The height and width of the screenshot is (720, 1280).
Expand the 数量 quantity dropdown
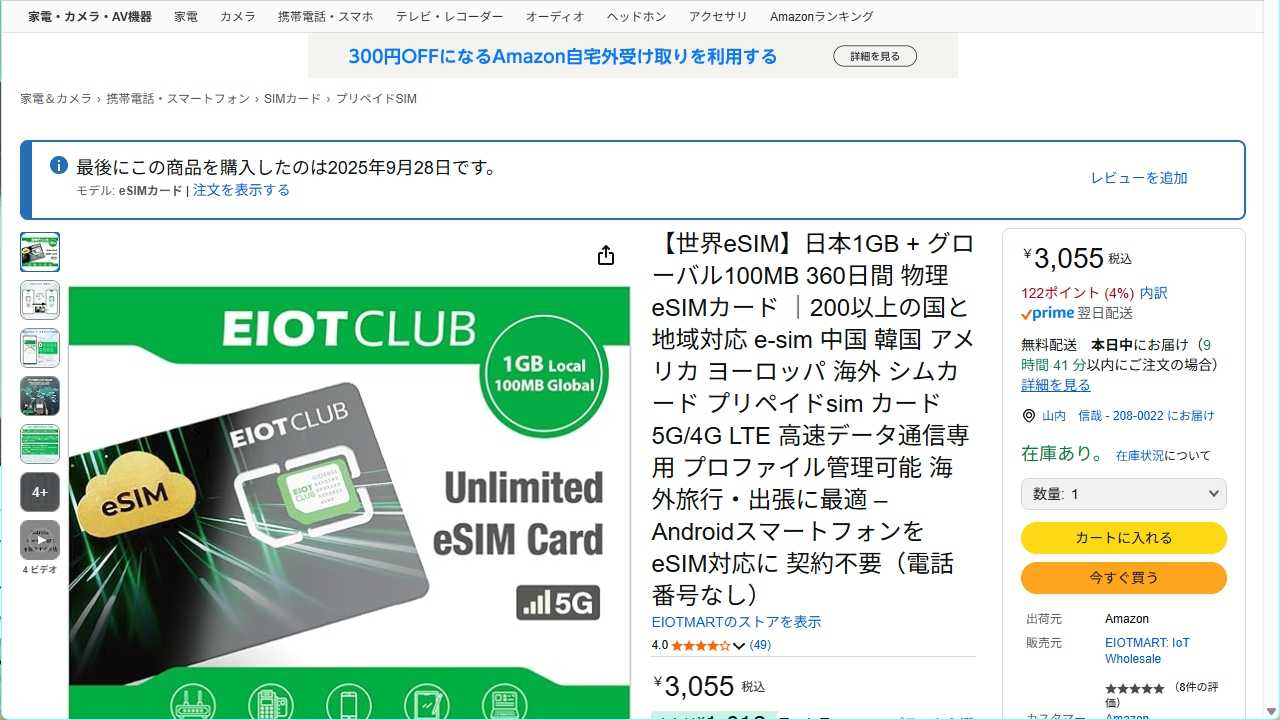coord(1123,494)
